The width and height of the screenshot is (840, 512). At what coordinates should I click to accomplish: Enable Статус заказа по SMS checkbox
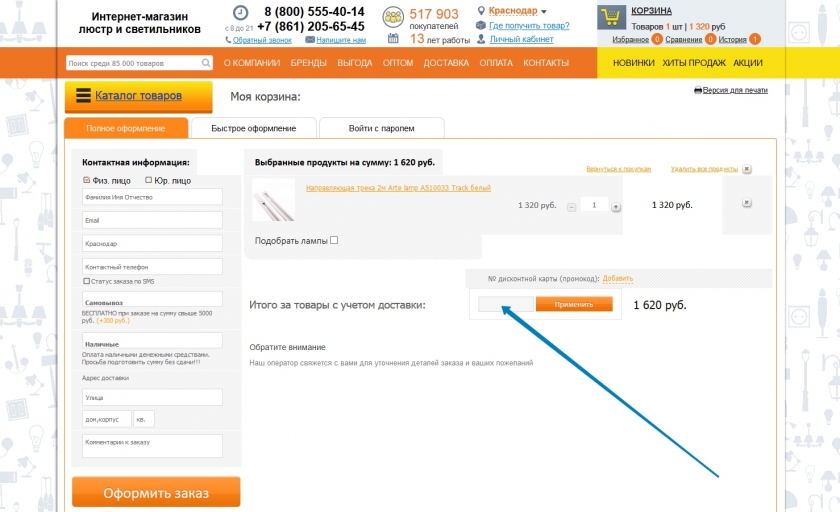tap(86, 281)
